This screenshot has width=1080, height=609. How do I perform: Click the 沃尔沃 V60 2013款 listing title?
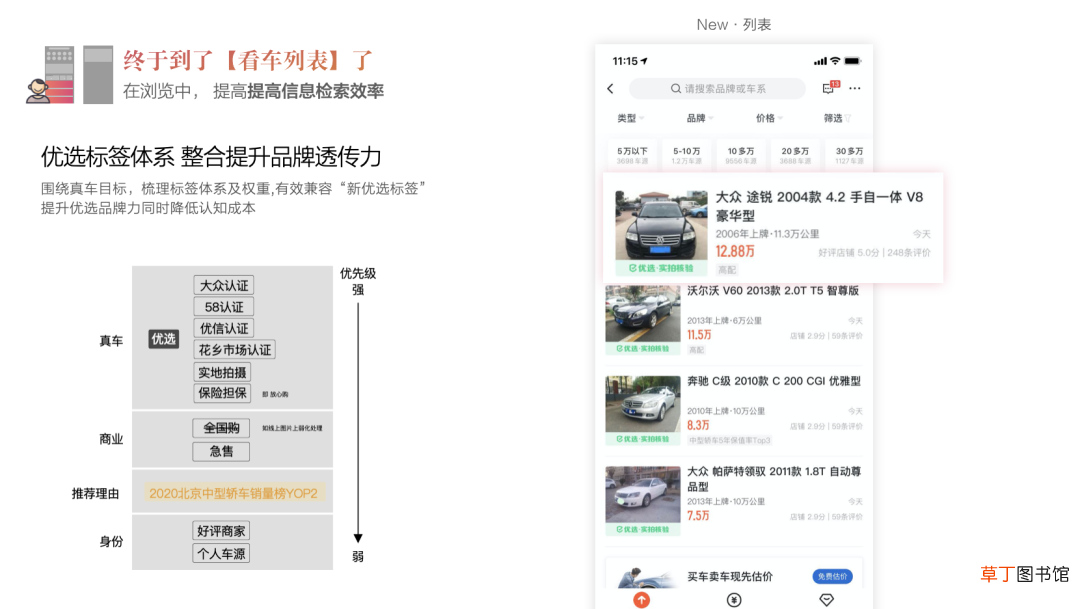tap(773, 291)
